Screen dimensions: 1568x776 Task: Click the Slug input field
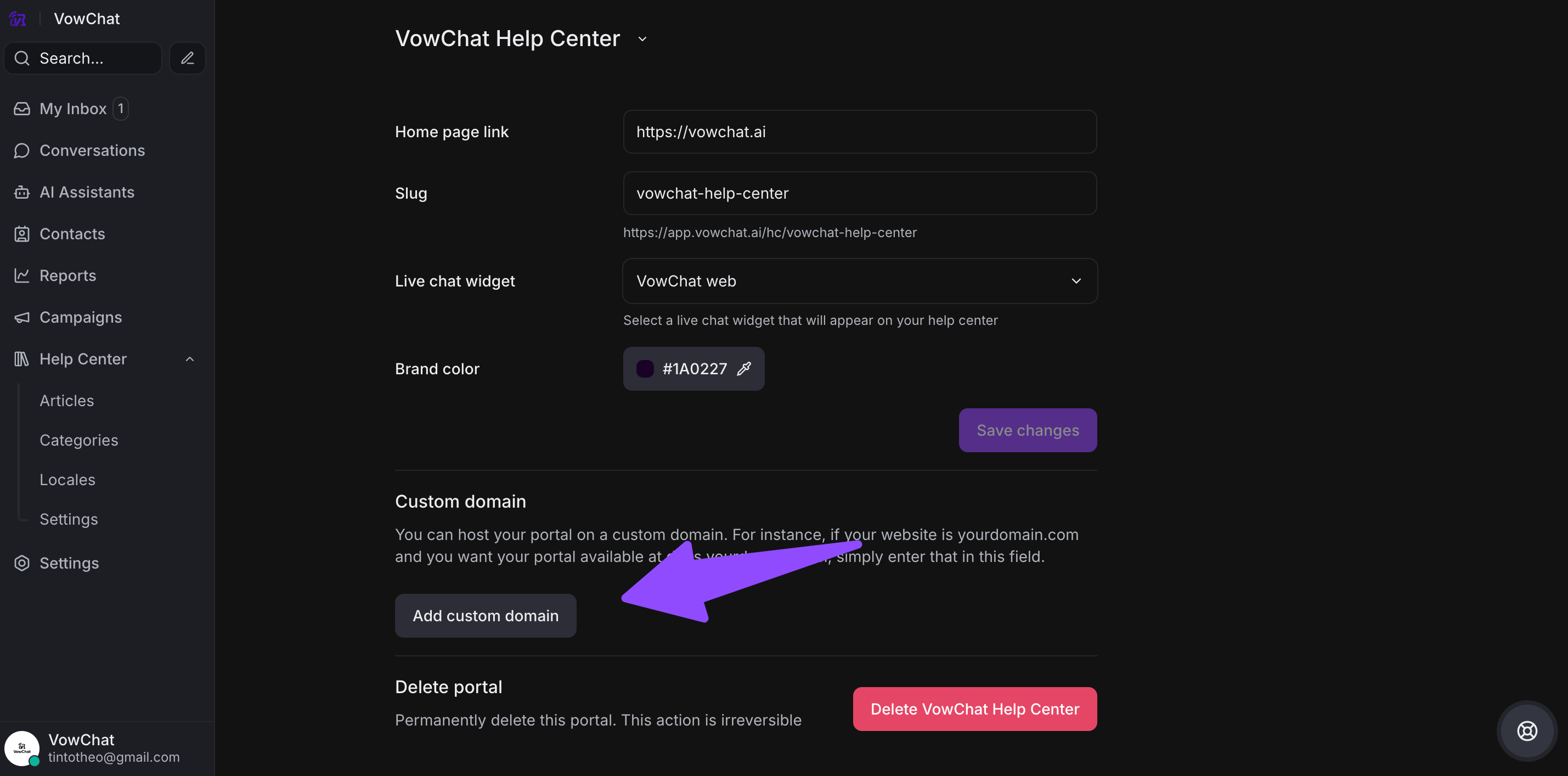[860, 193]
